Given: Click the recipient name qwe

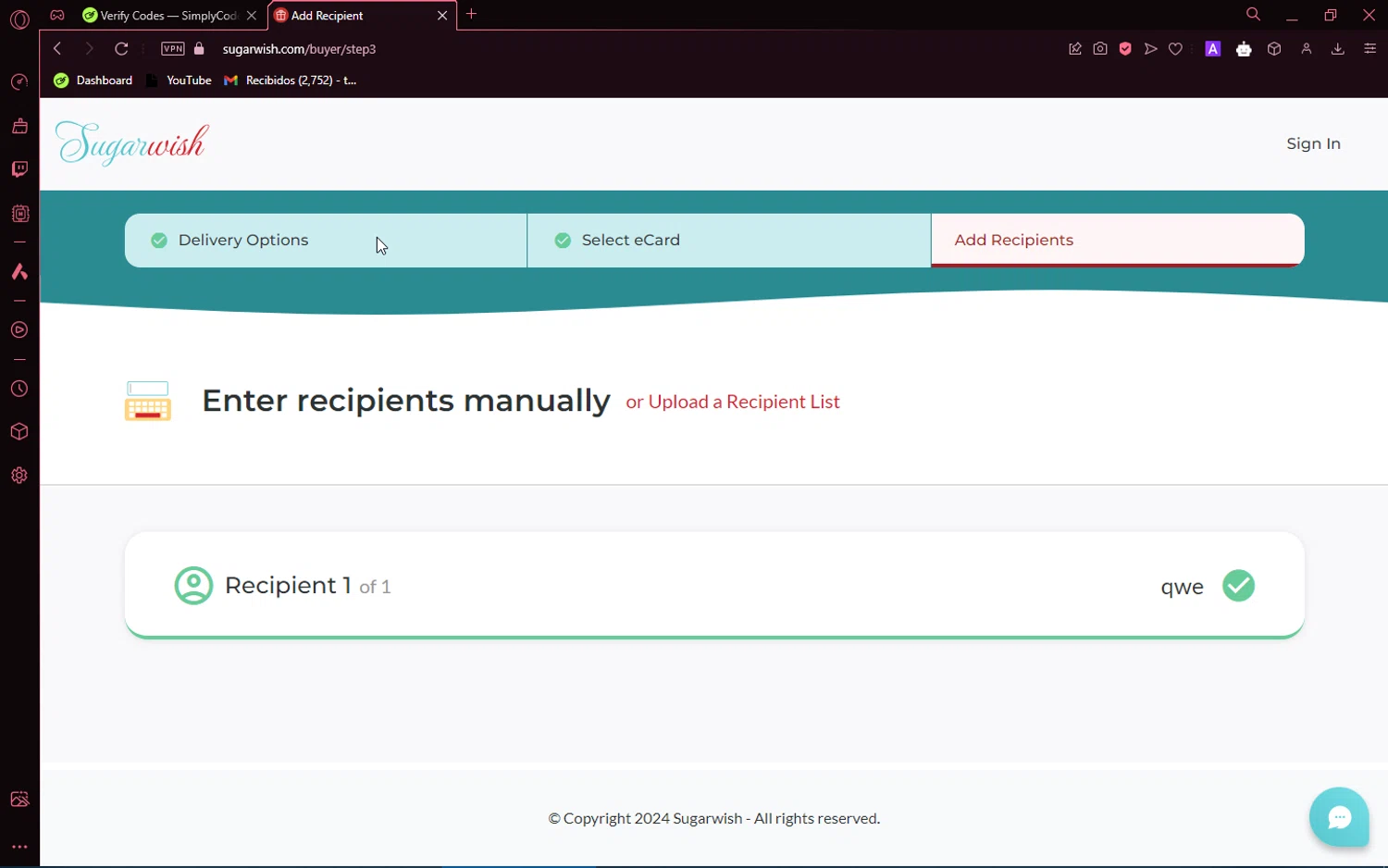Looking at the screenshot, I should pyautogui.click(x=1182, y=587).
